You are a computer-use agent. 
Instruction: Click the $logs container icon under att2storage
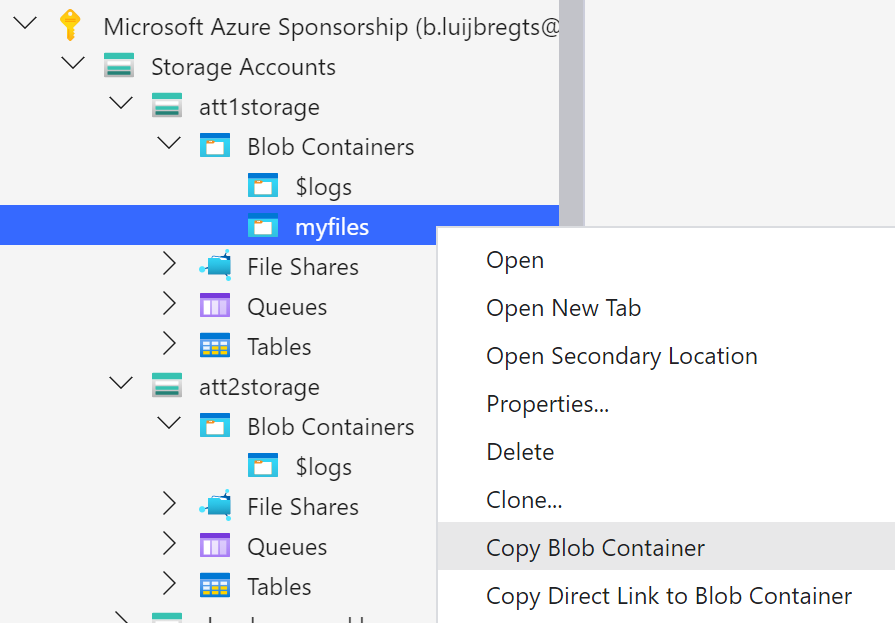[263, 467]
